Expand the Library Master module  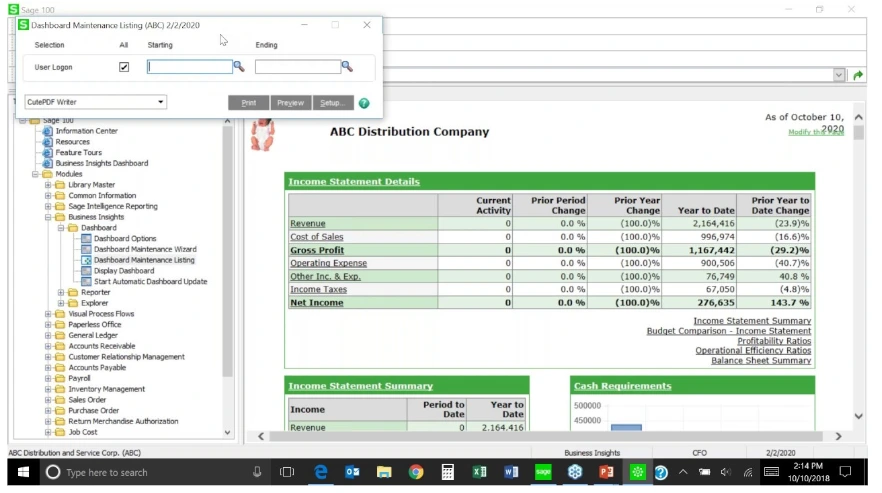(x=48, y=185)
